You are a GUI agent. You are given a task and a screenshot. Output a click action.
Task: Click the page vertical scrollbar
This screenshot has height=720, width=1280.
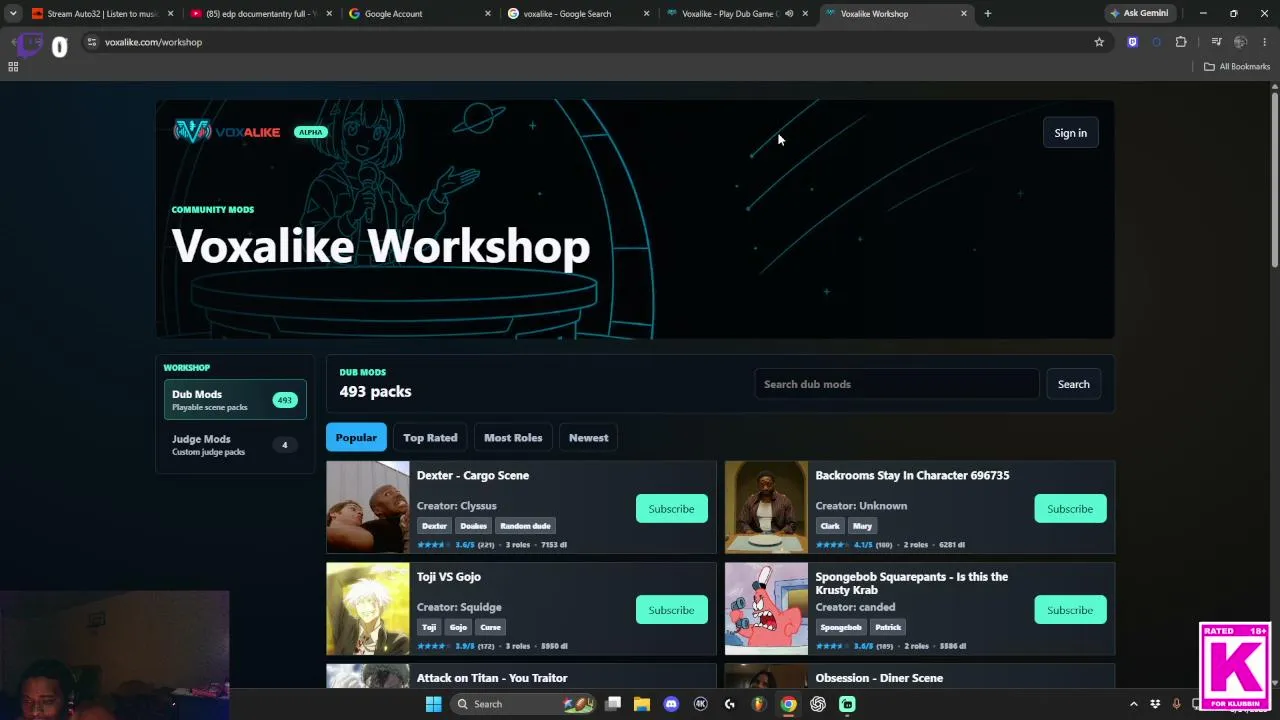(1275, 180)
